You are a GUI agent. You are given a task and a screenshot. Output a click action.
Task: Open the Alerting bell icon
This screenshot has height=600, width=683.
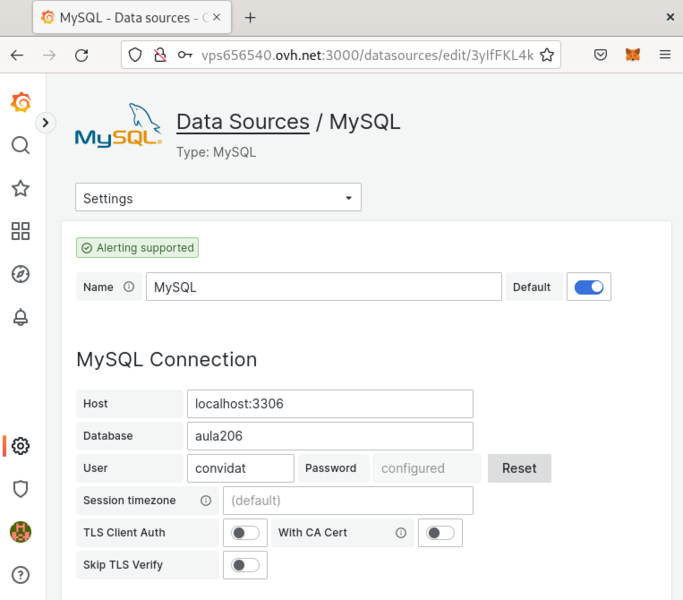pyautogui.click(x=20, y=317)
